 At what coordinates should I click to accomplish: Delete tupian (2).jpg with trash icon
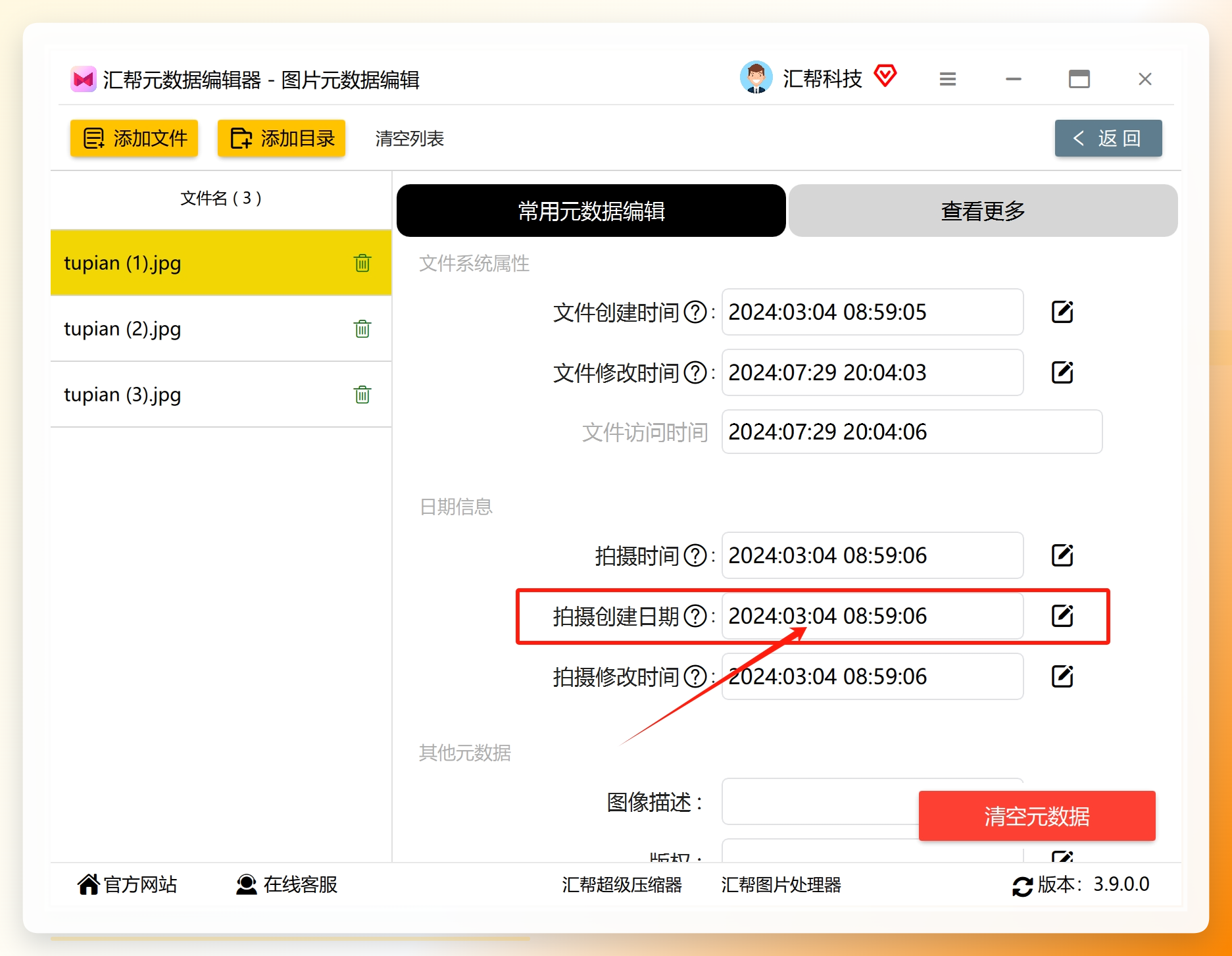[x=362, y=329]
